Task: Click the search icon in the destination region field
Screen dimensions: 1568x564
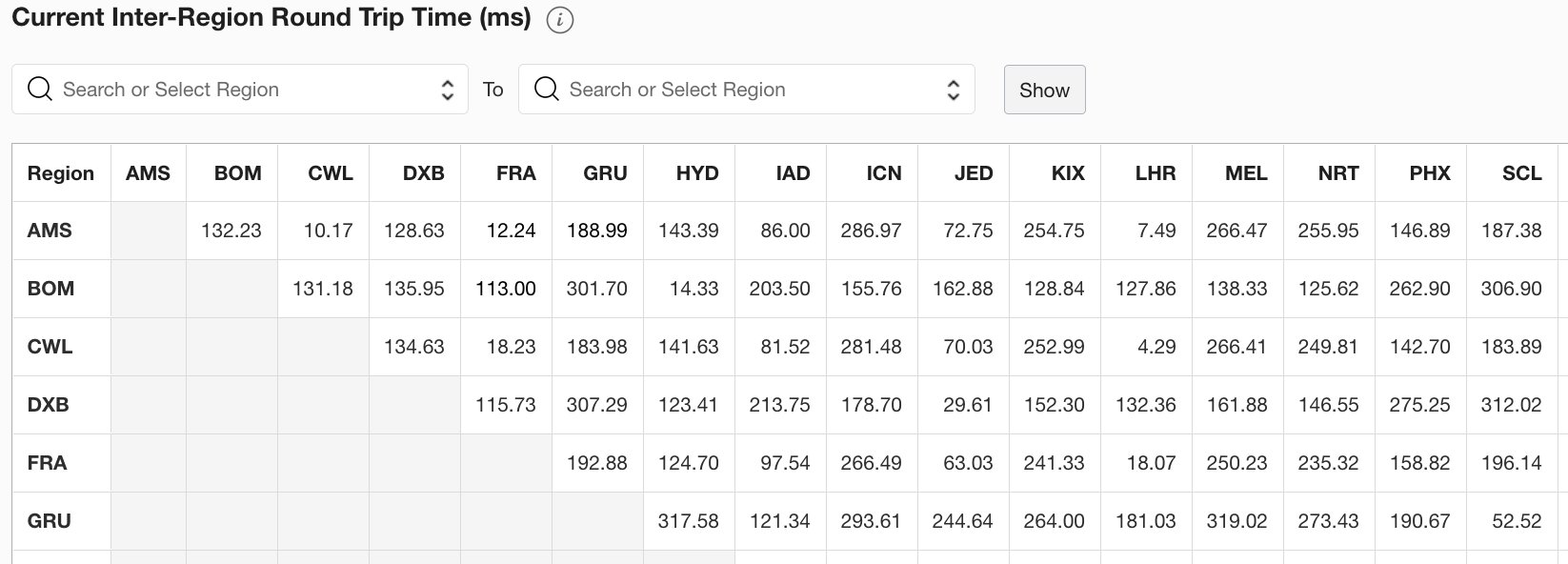Action: [547, 90]
